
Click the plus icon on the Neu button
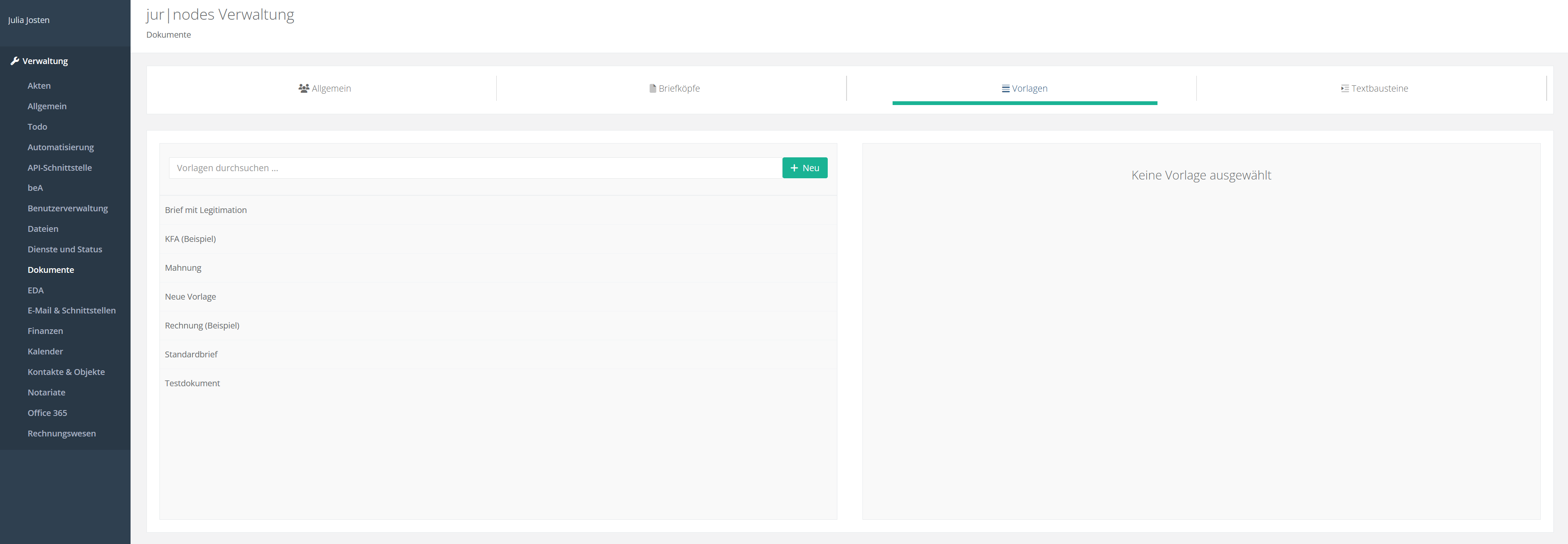pyautogui.click(x=794, y=168)
